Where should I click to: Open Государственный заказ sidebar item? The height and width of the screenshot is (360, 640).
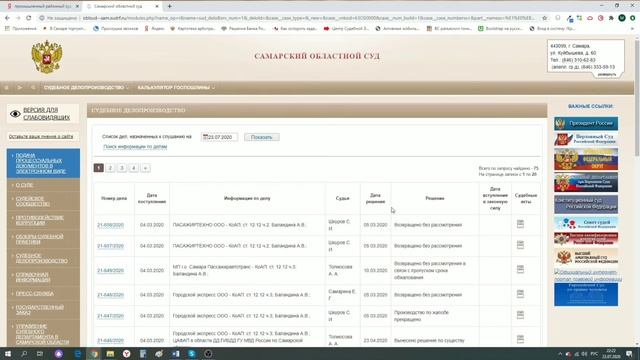[39, 310]
